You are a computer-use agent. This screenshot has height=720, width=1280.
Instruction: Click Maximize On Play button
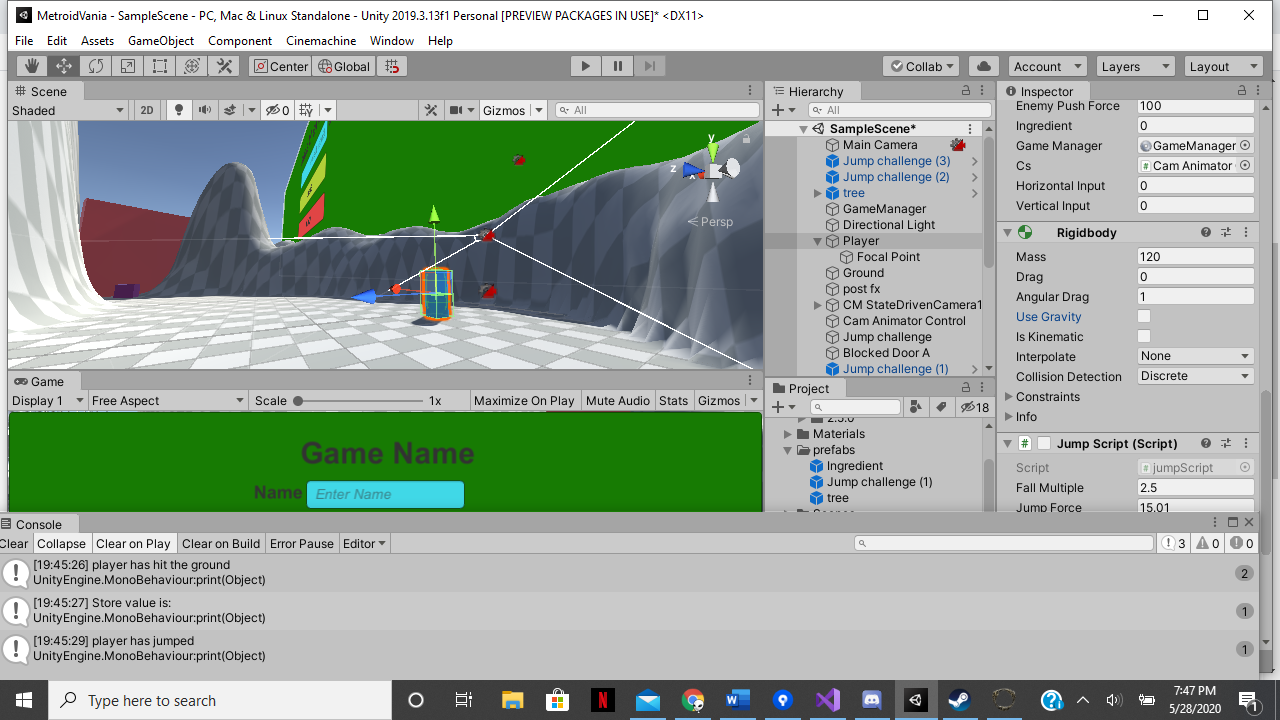click(x=524, y=400)
